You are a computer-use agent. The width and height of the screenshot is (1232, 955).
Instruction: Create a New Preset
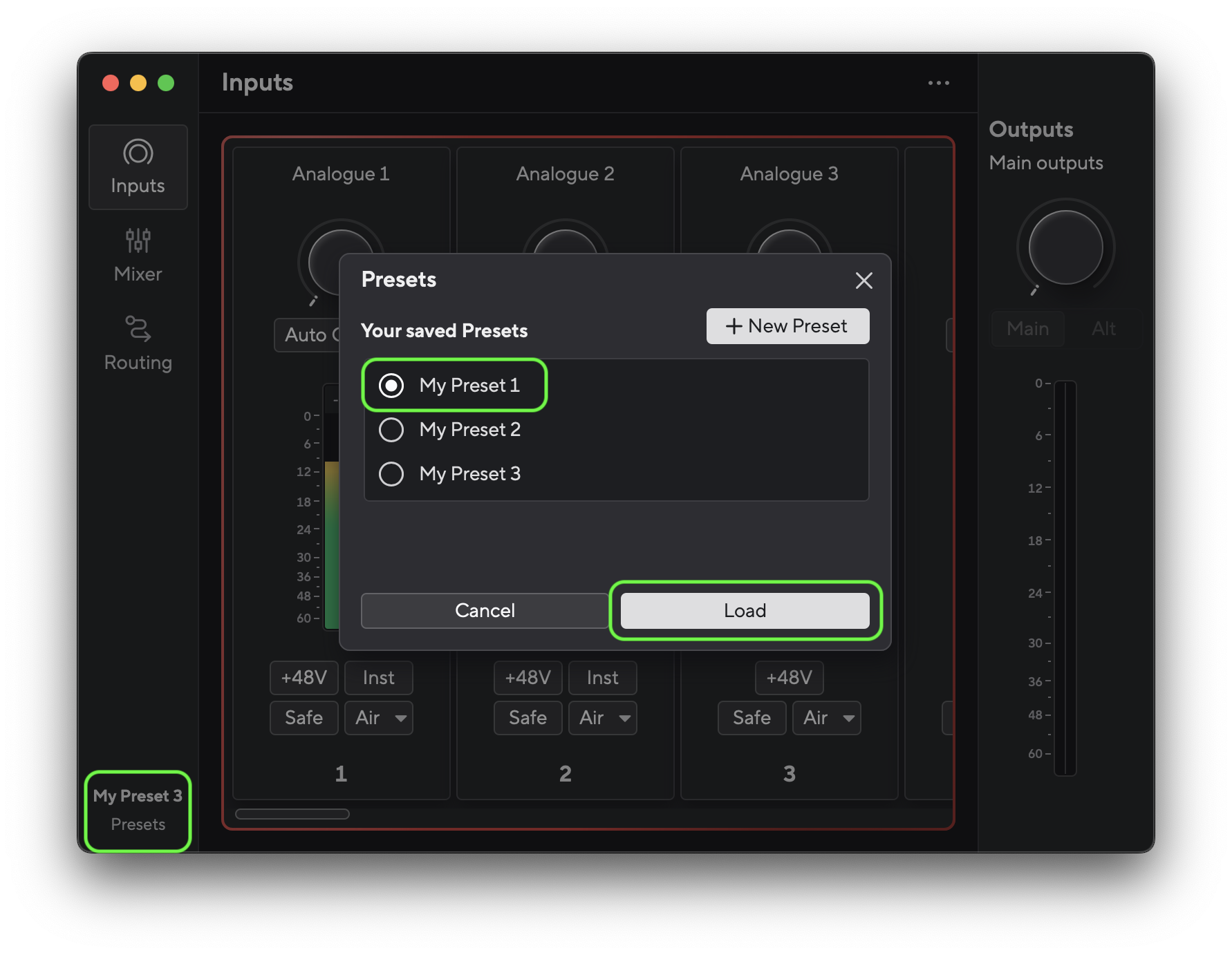coord(787,325)
